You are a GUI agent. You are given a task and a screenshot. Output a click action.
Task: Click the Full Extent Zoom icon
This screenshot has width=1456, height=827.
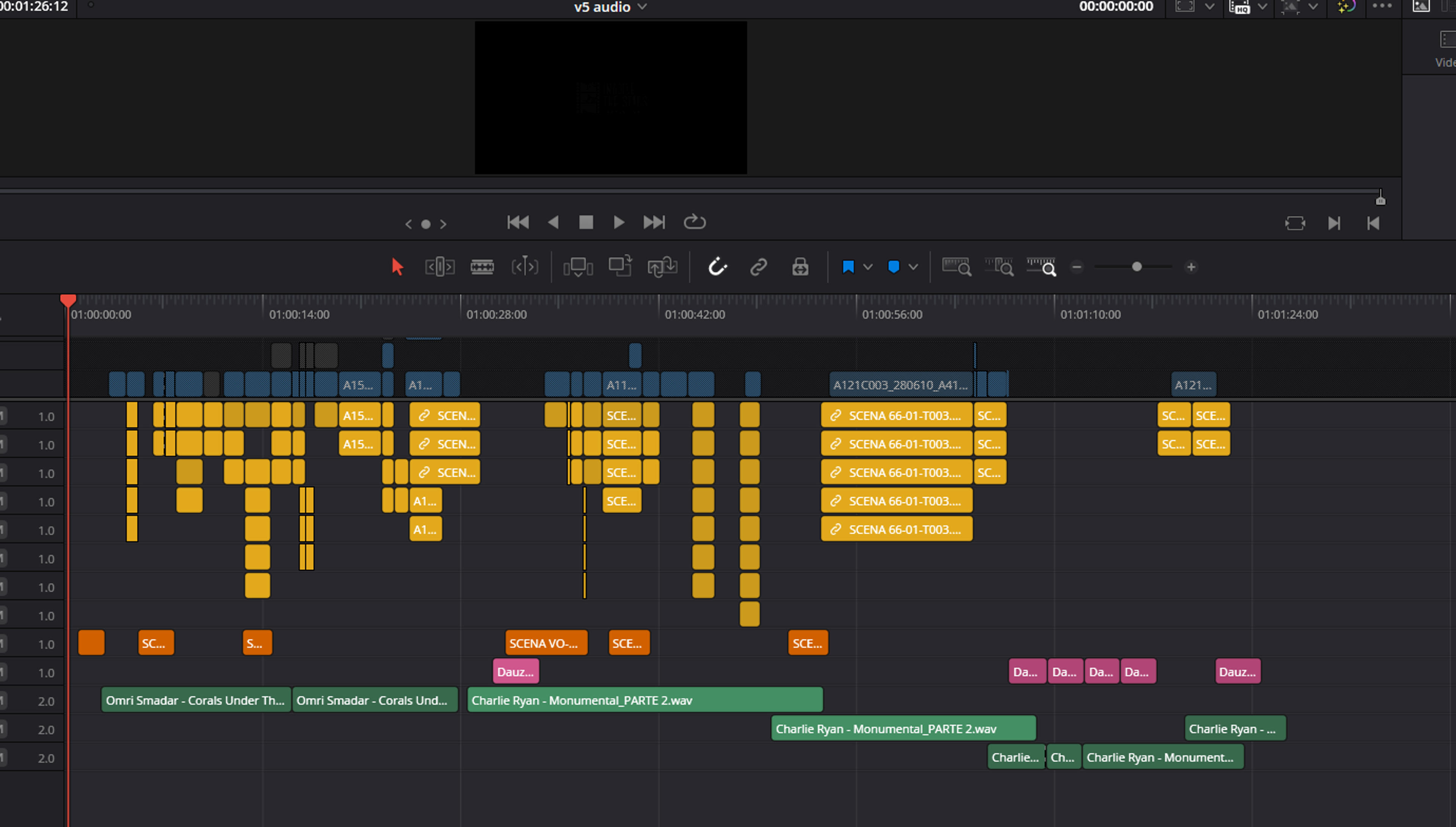click(956, 266)
